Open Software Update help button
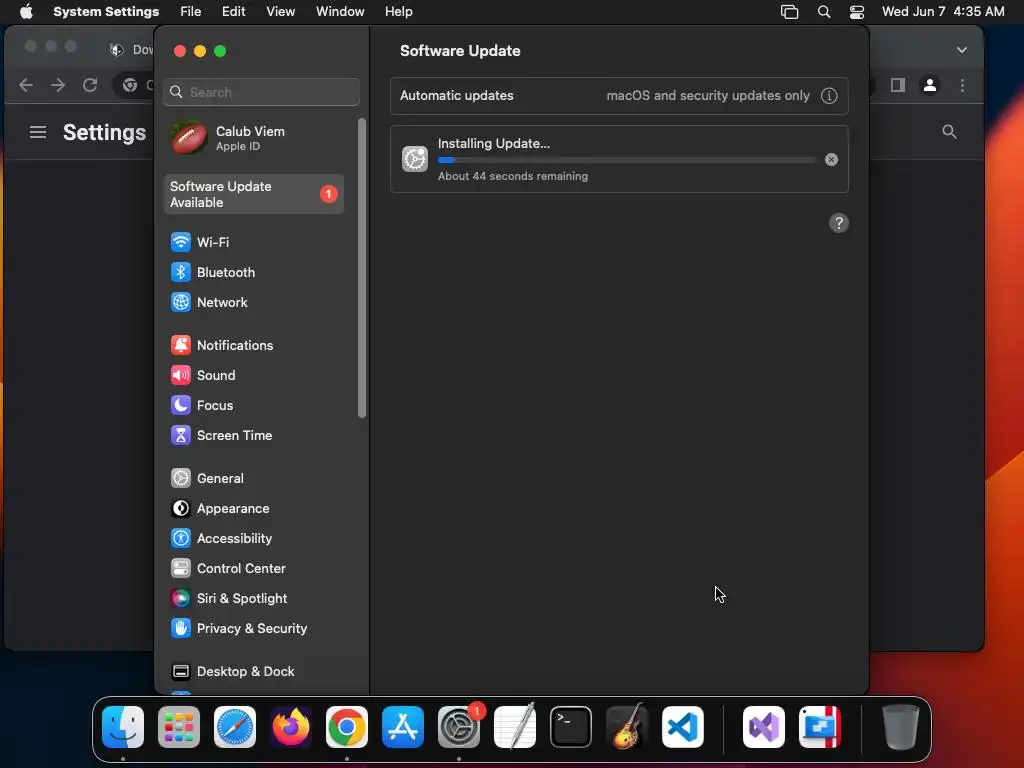 (839, 223)
